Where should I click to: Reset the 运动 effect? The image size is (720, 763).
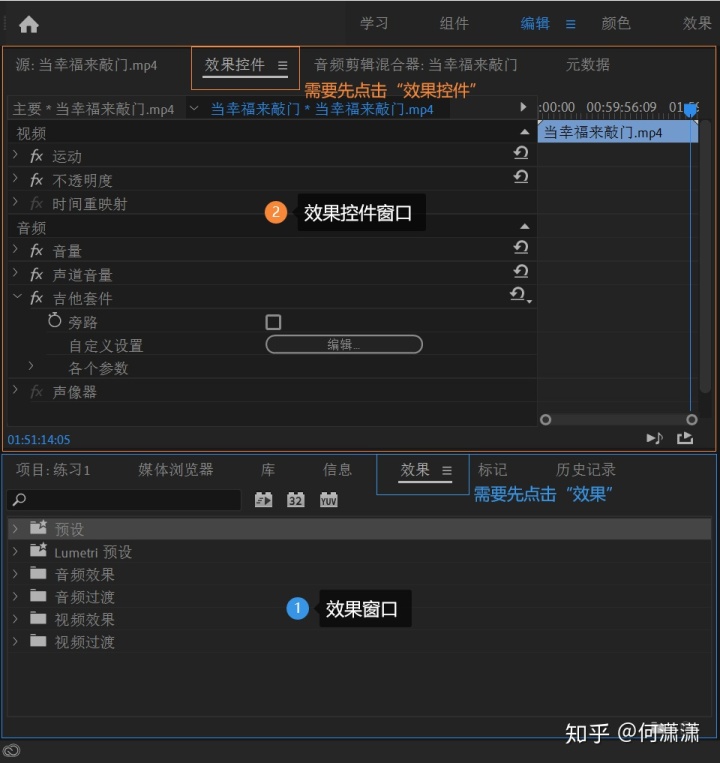pyautogui.click(x=521, y=153)
